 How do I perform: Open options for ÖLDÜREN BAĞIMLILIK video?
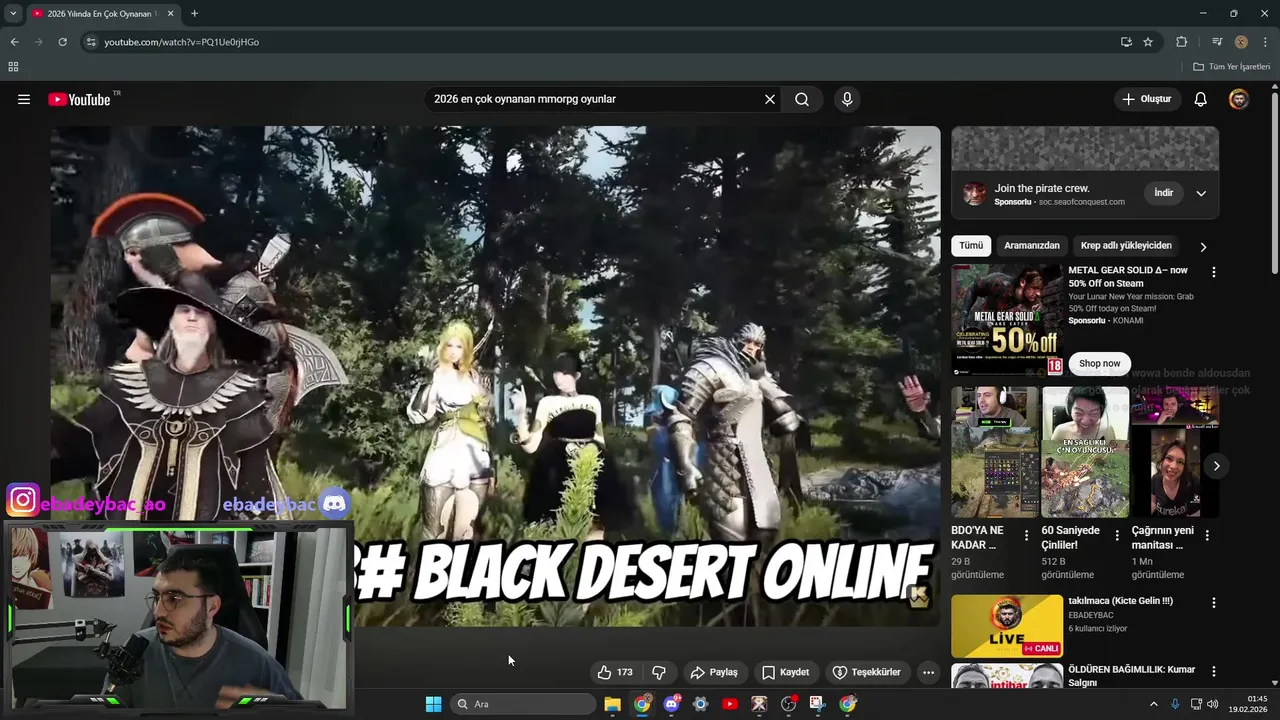[x=1214, y=671]
